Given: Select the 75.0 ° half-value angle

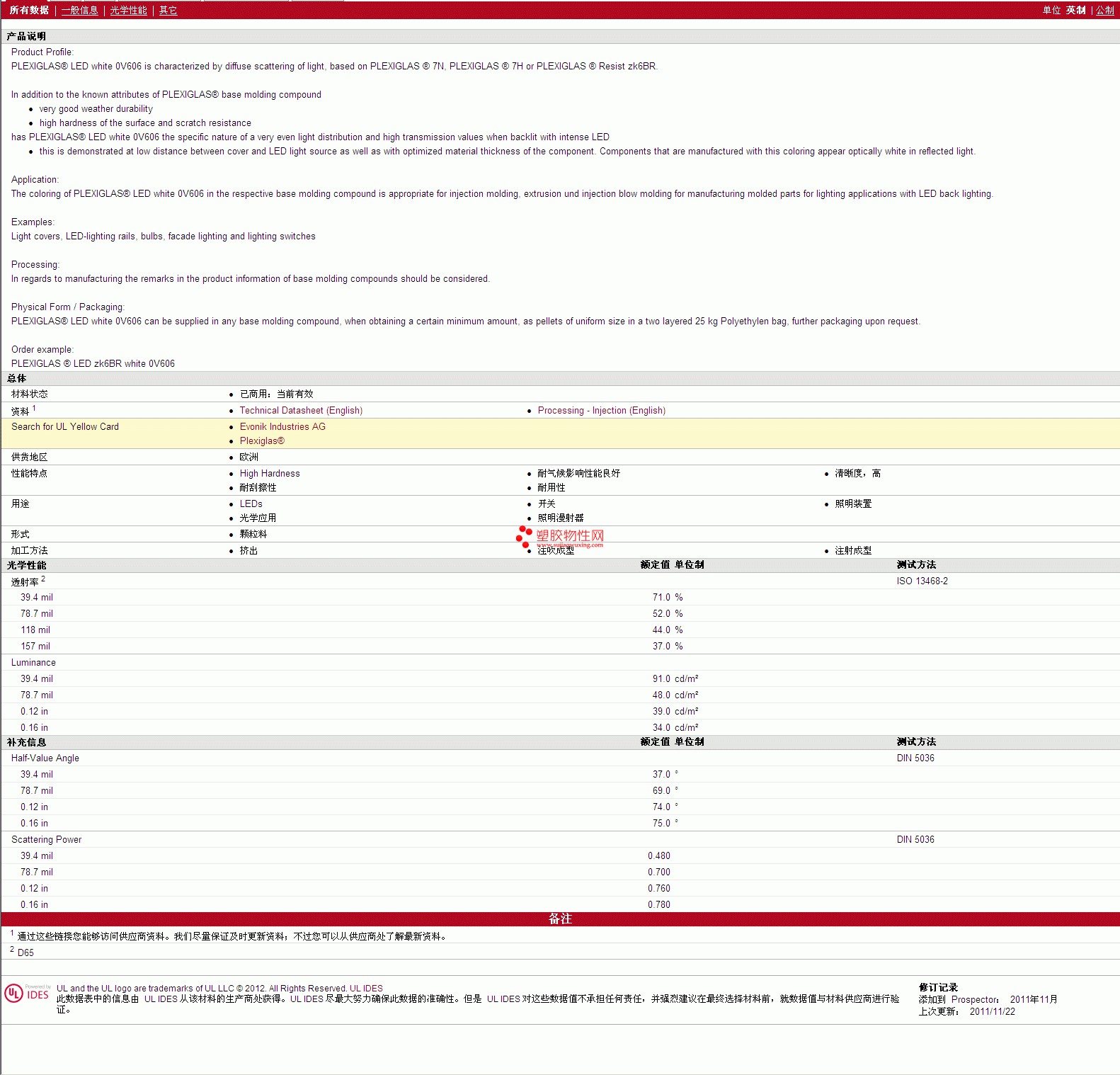Looking at the screenshot, I should (x=665, y=823).
